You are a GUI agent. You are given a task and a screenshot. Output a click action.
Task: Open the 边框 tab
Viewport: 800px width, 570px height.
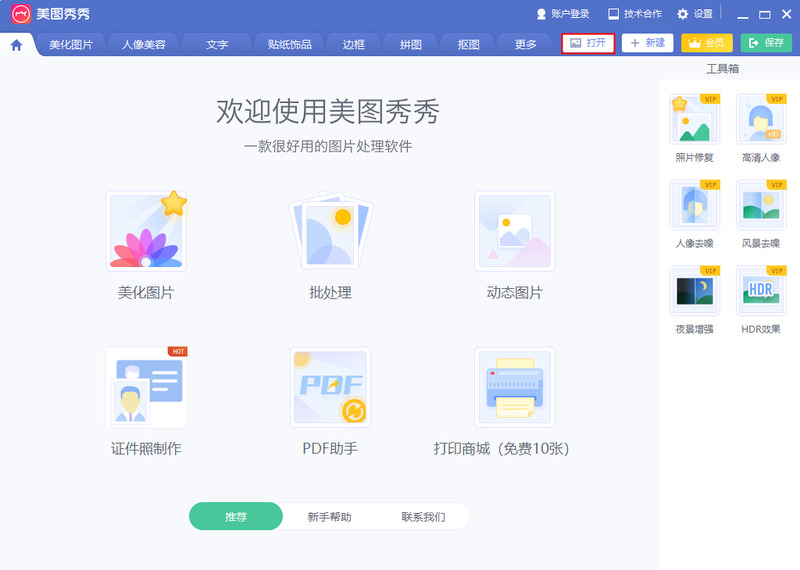(x=354, y=44)
